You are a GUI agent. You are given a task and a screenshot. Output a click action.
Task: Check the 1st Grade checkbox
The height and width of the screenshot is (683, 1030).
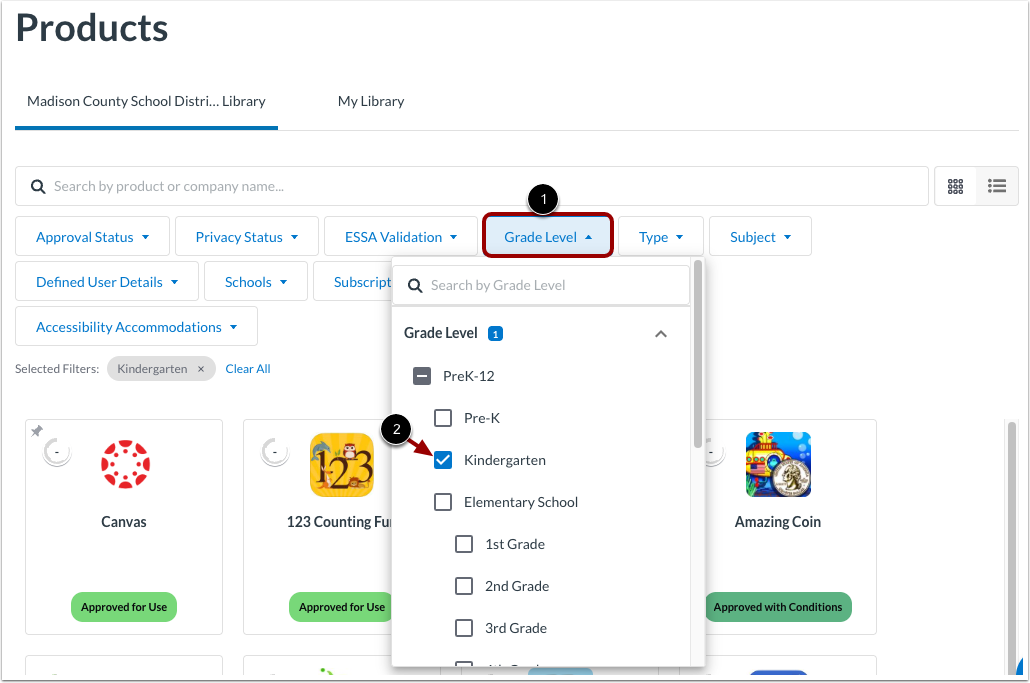click(x=464, y=544)
